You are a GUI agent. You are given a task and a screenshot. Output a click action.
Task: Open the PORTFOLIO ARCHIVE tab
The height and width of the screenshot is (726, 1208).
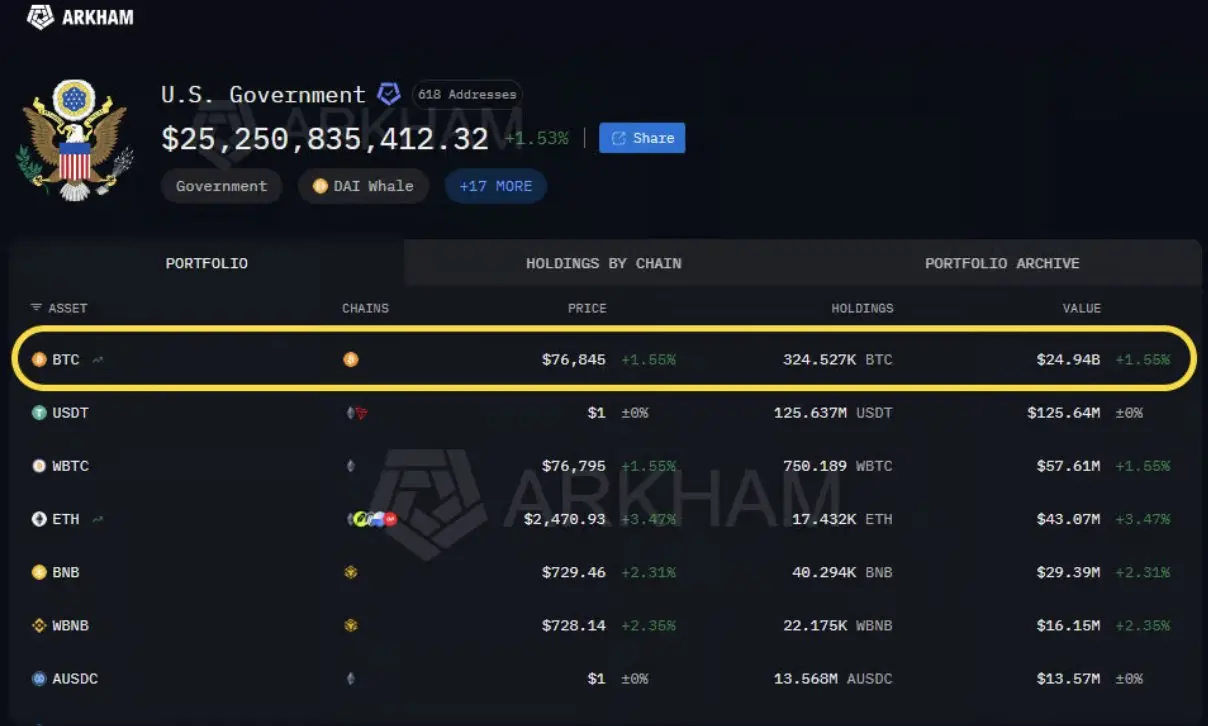tap(1002, 263)
